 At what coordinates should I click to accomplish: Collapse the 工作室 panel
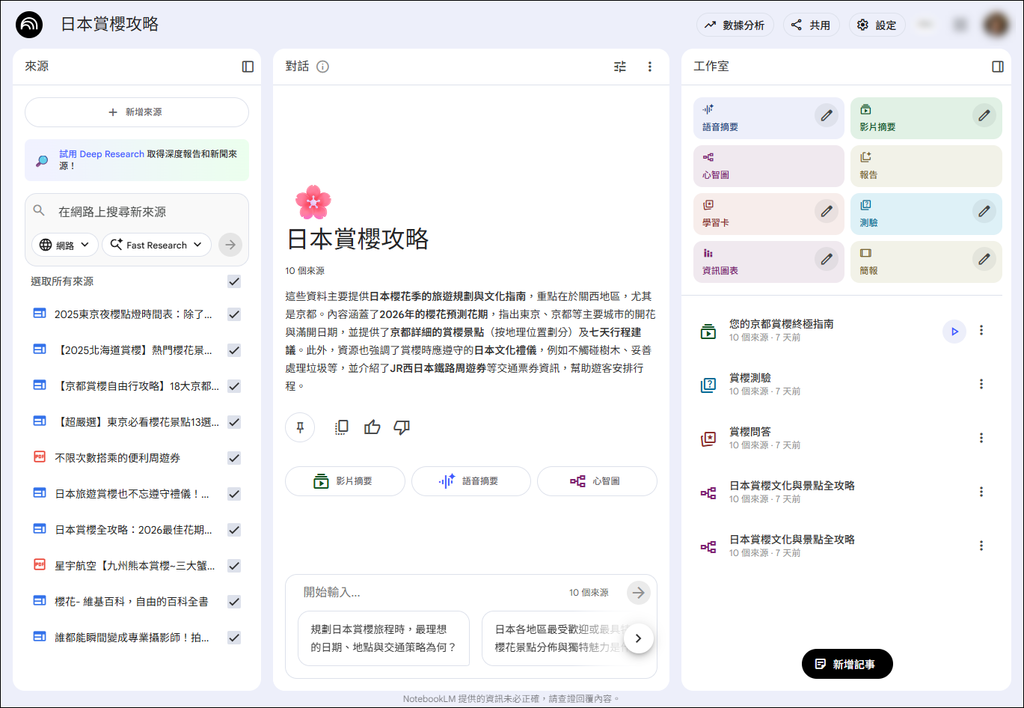tap(997, 66)
